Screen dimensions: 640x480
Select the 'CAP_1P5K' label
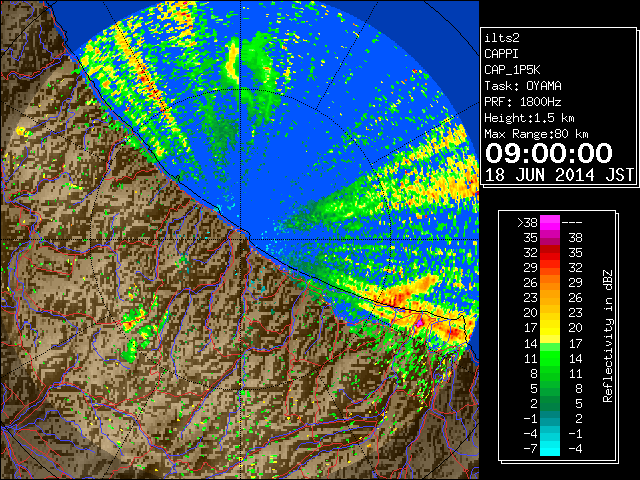[512, 70]
